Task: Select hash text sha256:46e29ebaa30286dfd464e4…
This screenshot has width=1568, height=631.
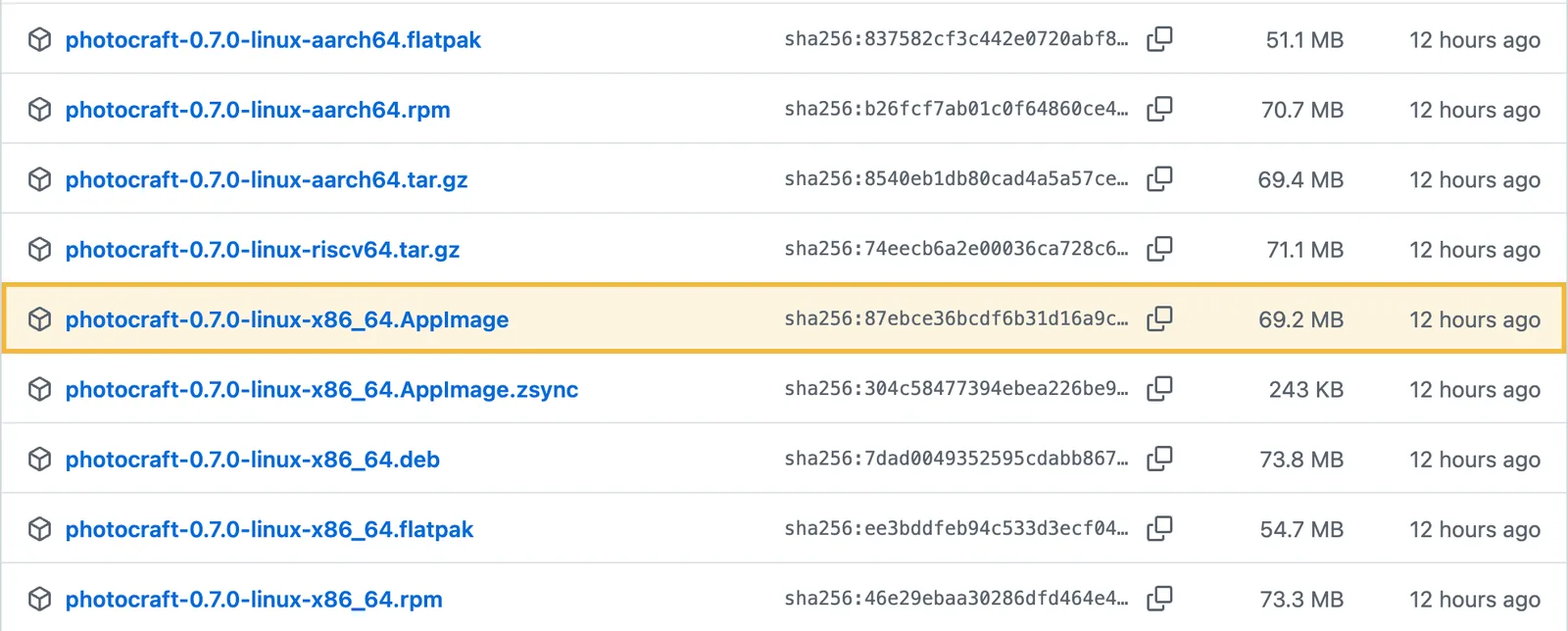Action: click(956, 599)
